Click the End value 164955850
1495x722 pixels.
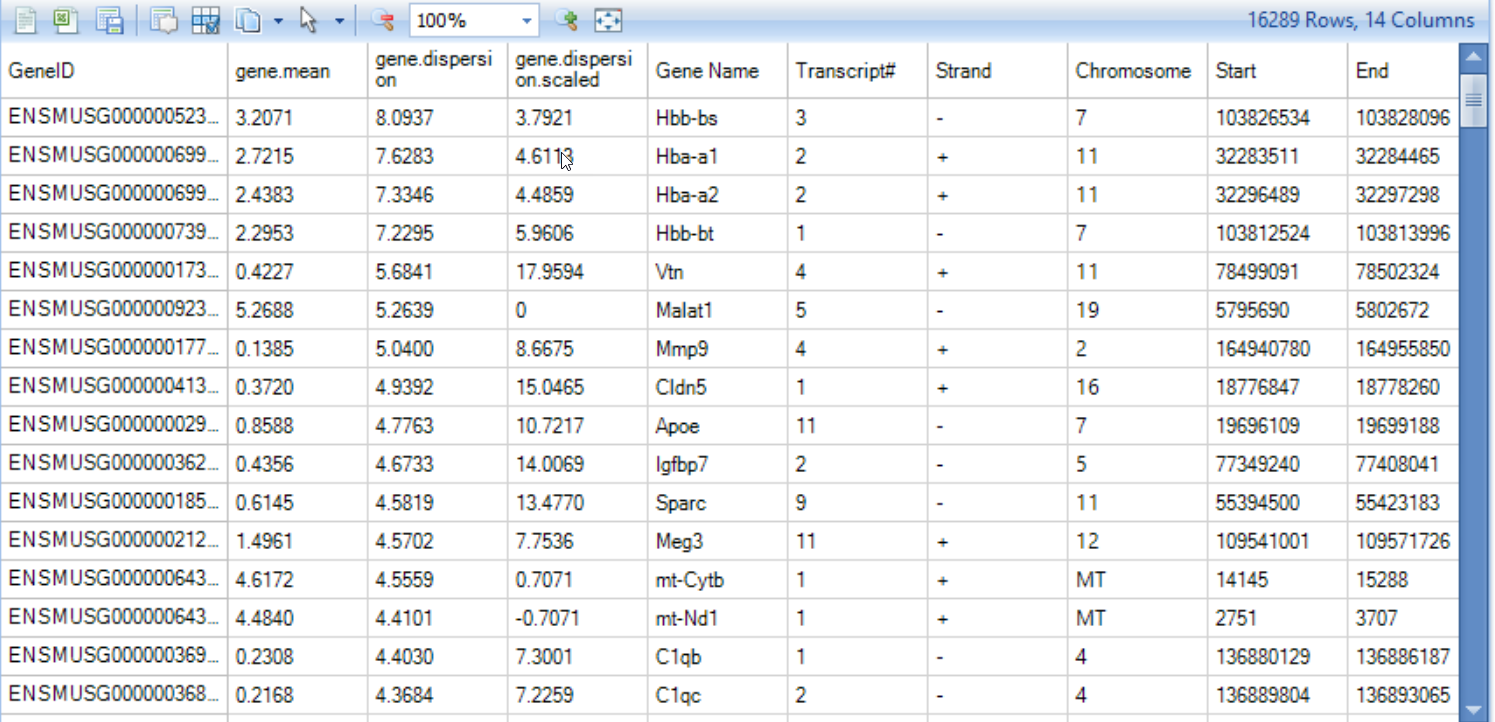(x=1403, y=349)
